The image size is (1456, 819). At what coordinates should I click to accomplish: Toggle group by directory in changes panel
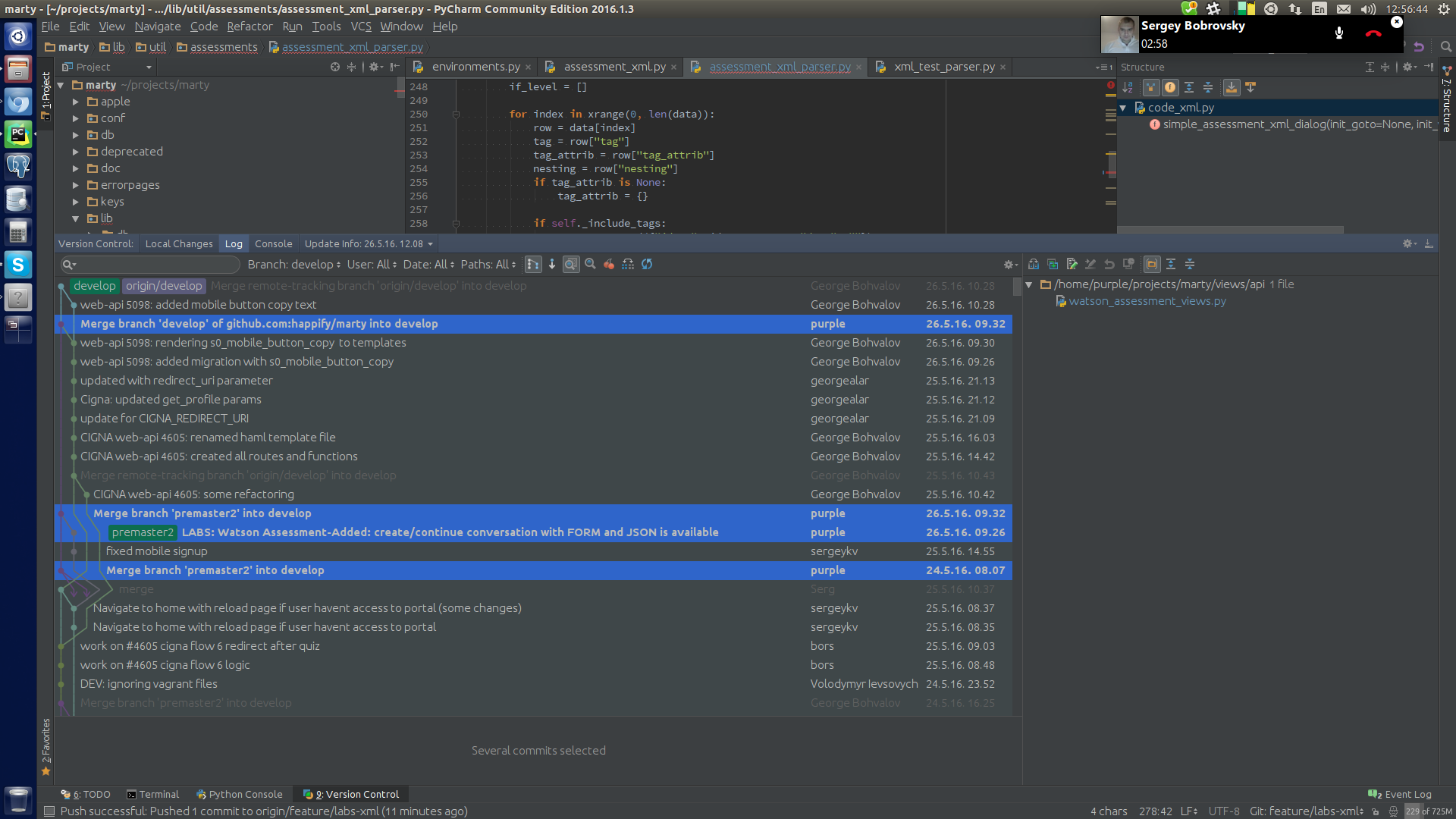click(1152, 264)
